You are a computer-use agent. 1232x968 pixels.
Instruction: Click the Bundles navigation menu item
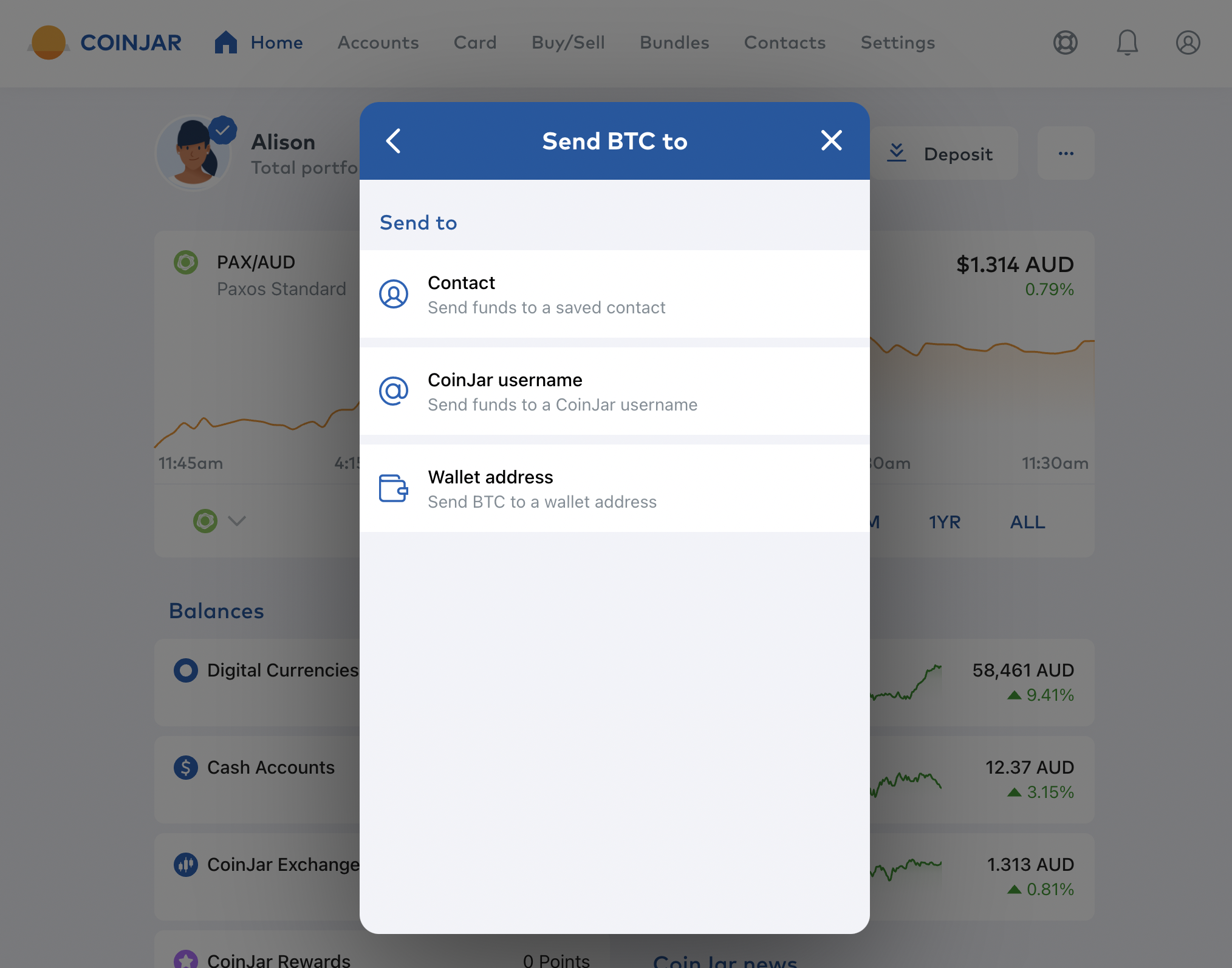(x=674, y=42)
